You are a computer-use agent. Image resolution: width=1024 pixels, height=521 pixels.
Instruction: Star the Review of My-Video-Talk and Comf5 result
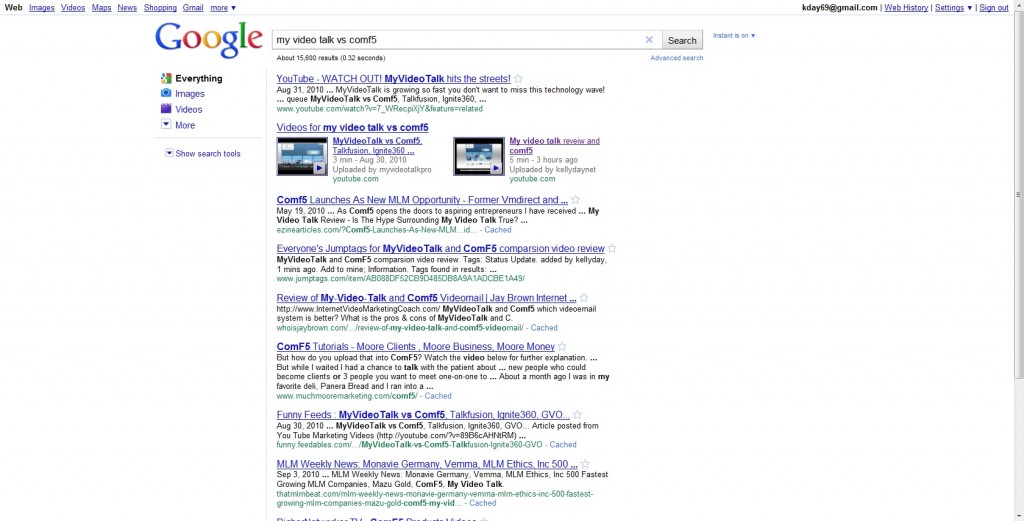coord(584,298)
